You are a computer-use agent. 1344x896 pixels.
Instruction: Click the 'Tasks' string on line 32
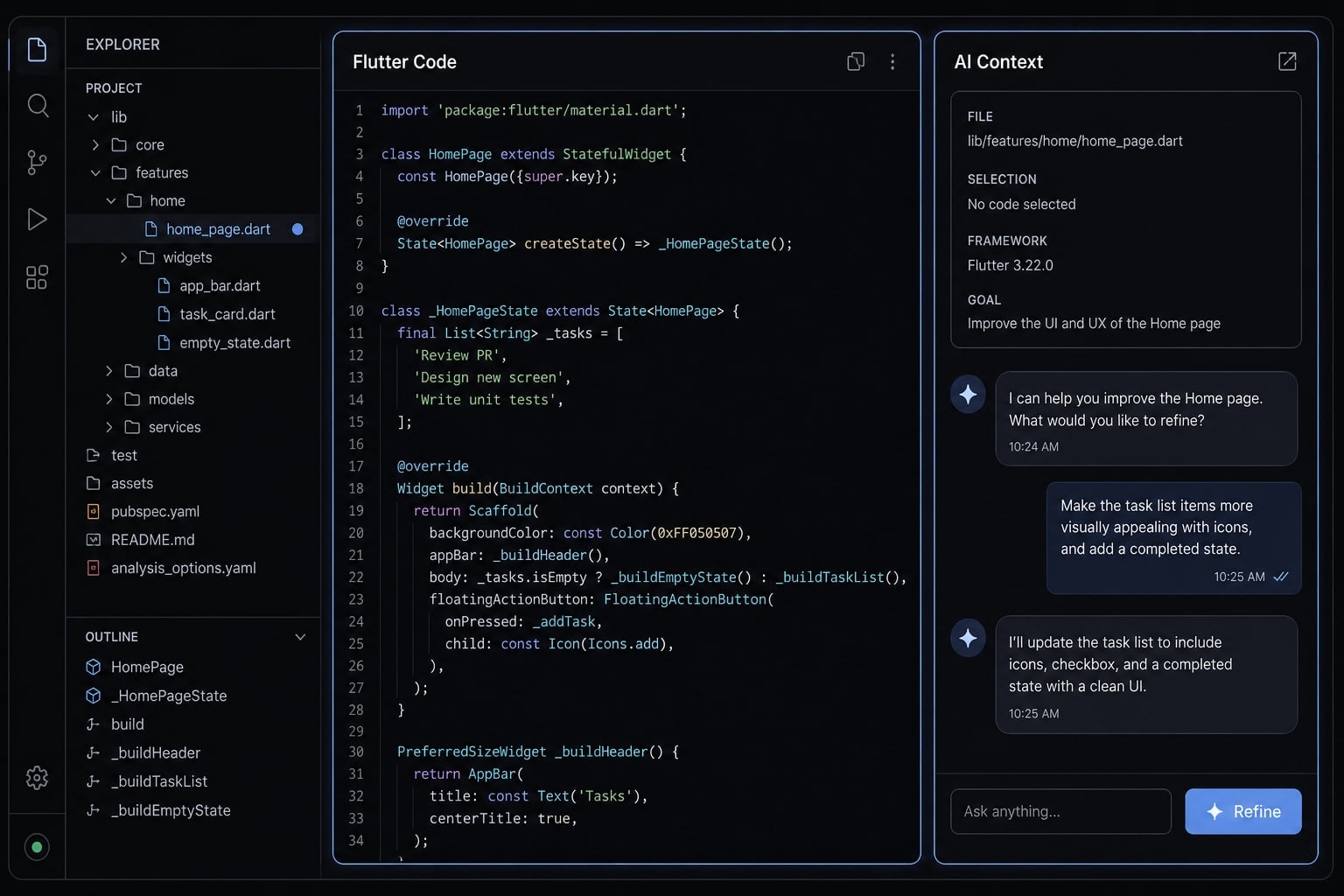[x=605, y=796]
